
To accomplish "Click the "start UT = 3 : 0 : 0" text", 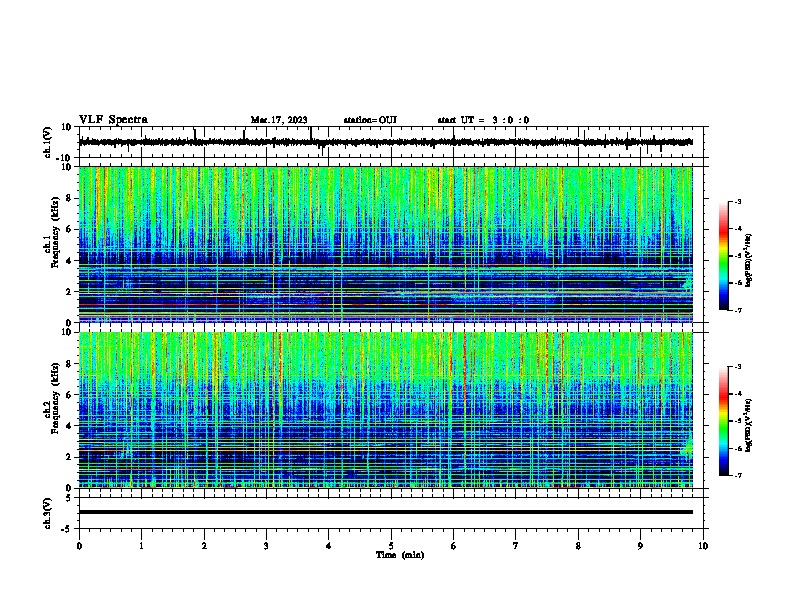I will tap(483, 120).
